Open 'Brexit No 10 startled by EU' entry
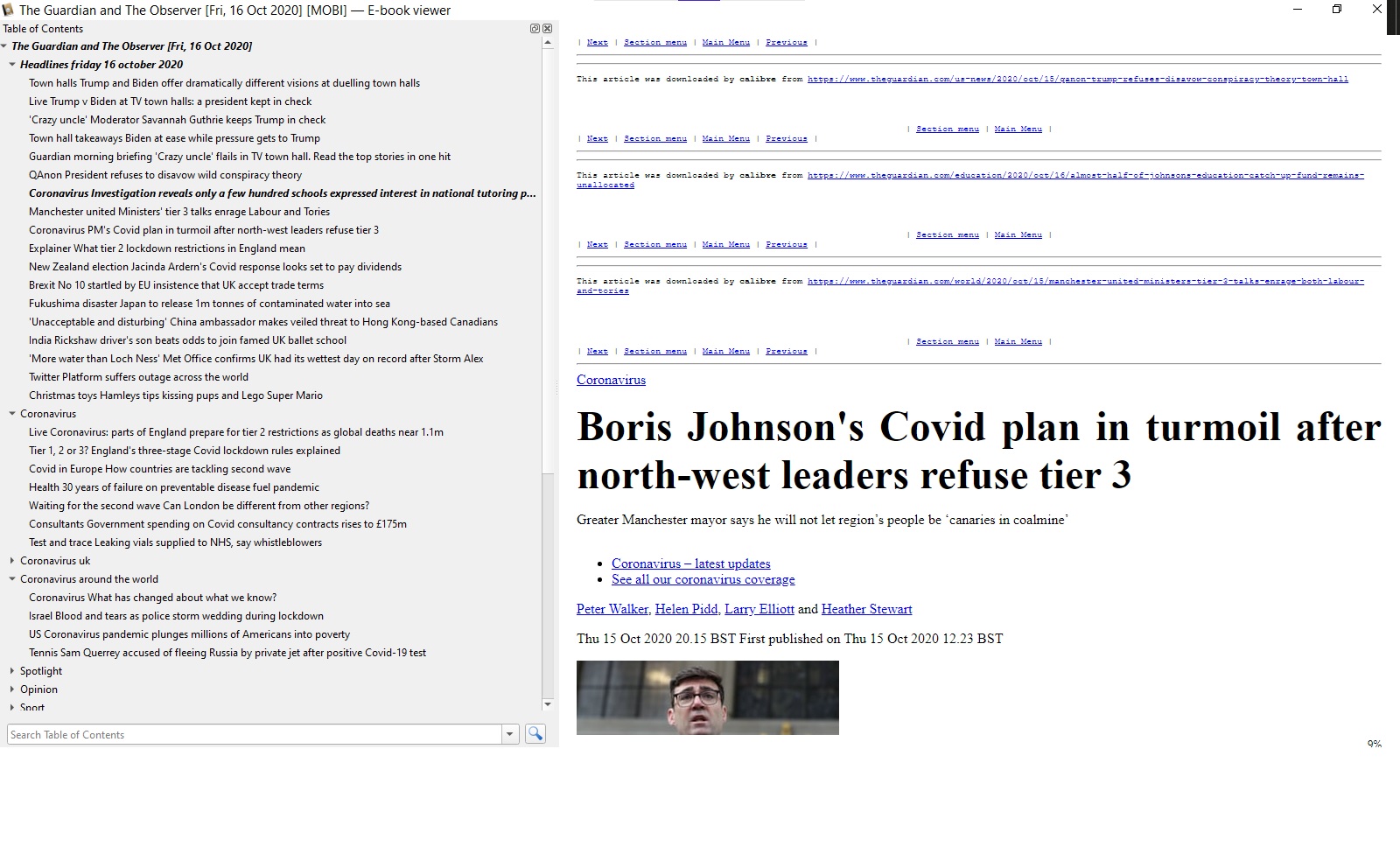Image resolution: width=1400 pixels, height=861 pixels. (176, 285)
